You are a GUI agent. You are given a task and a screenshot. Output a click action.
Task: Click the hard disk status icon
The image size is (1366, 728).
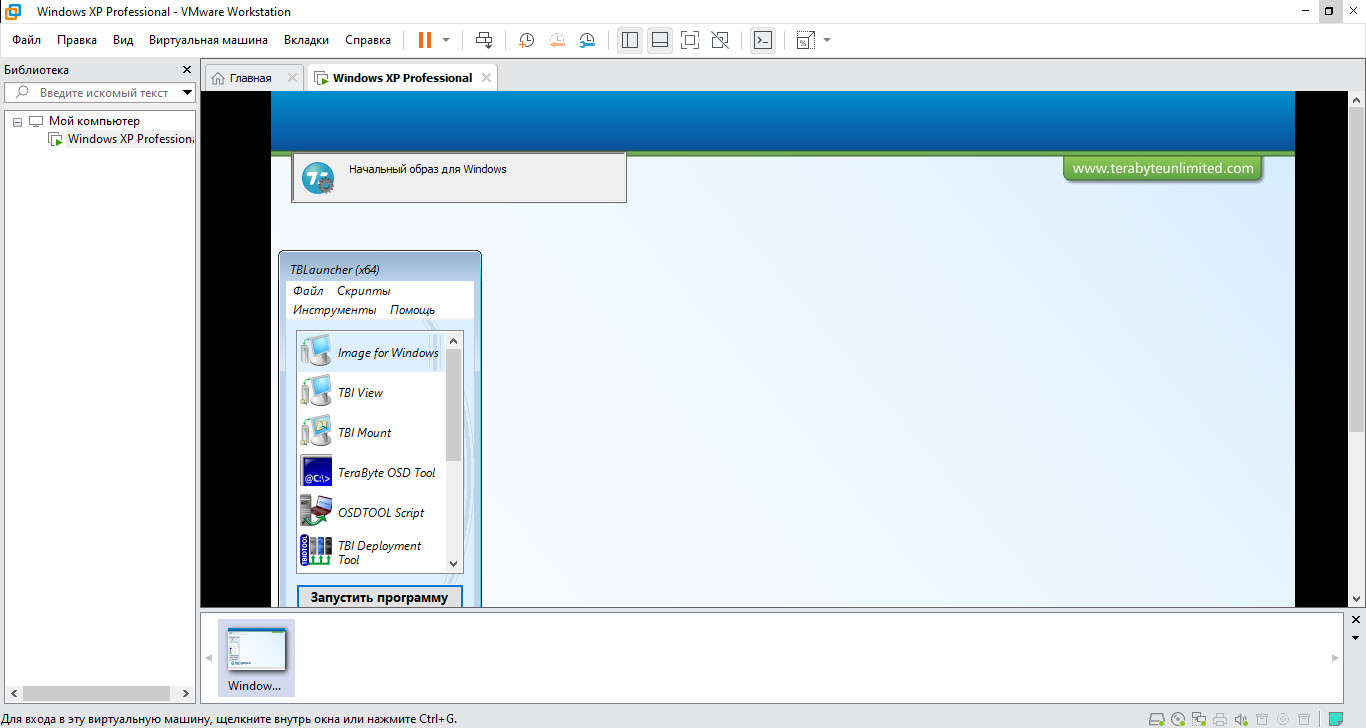coord(1157,718)
